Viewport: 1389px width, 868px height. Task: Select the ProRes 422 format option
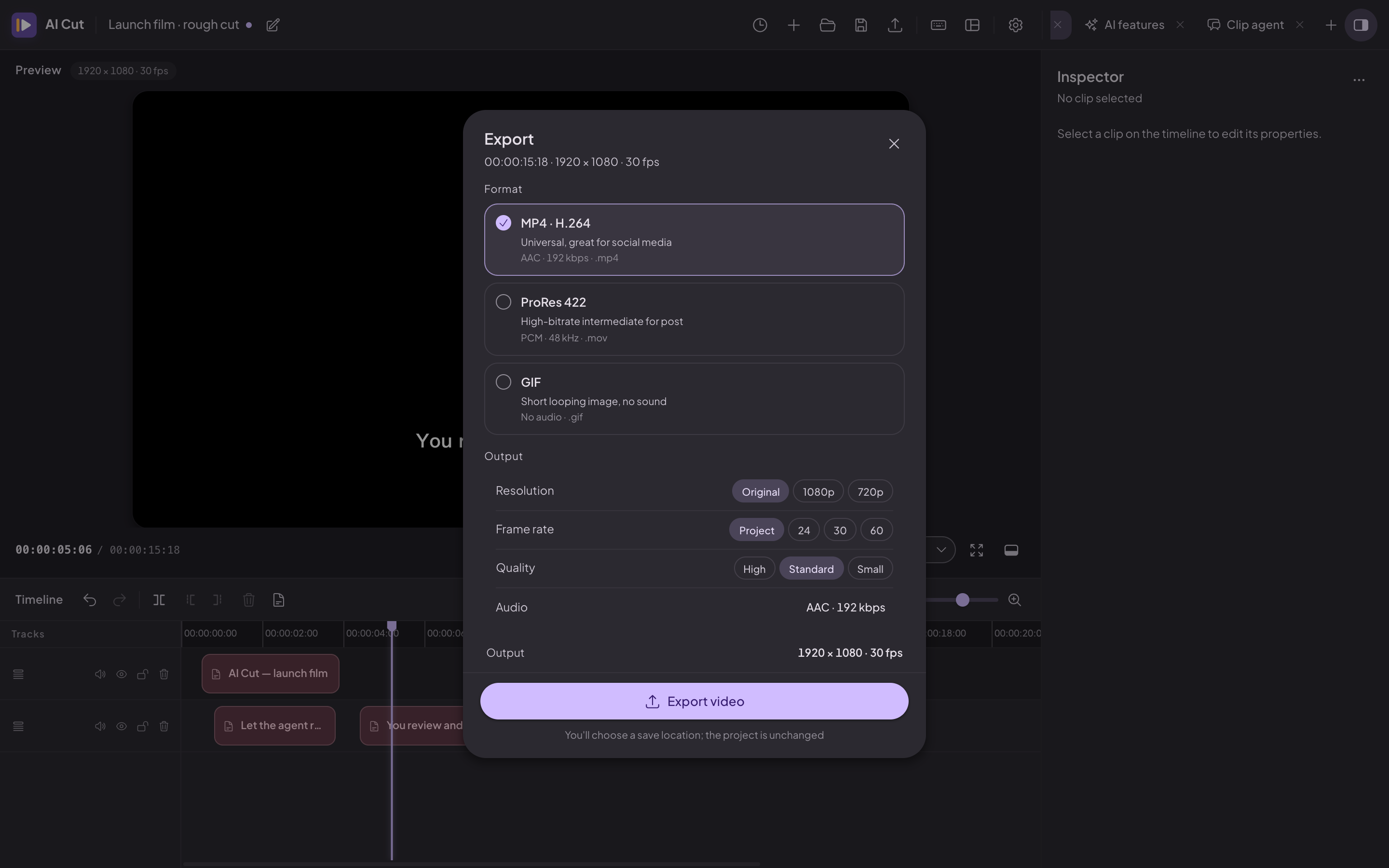point(694,319)
